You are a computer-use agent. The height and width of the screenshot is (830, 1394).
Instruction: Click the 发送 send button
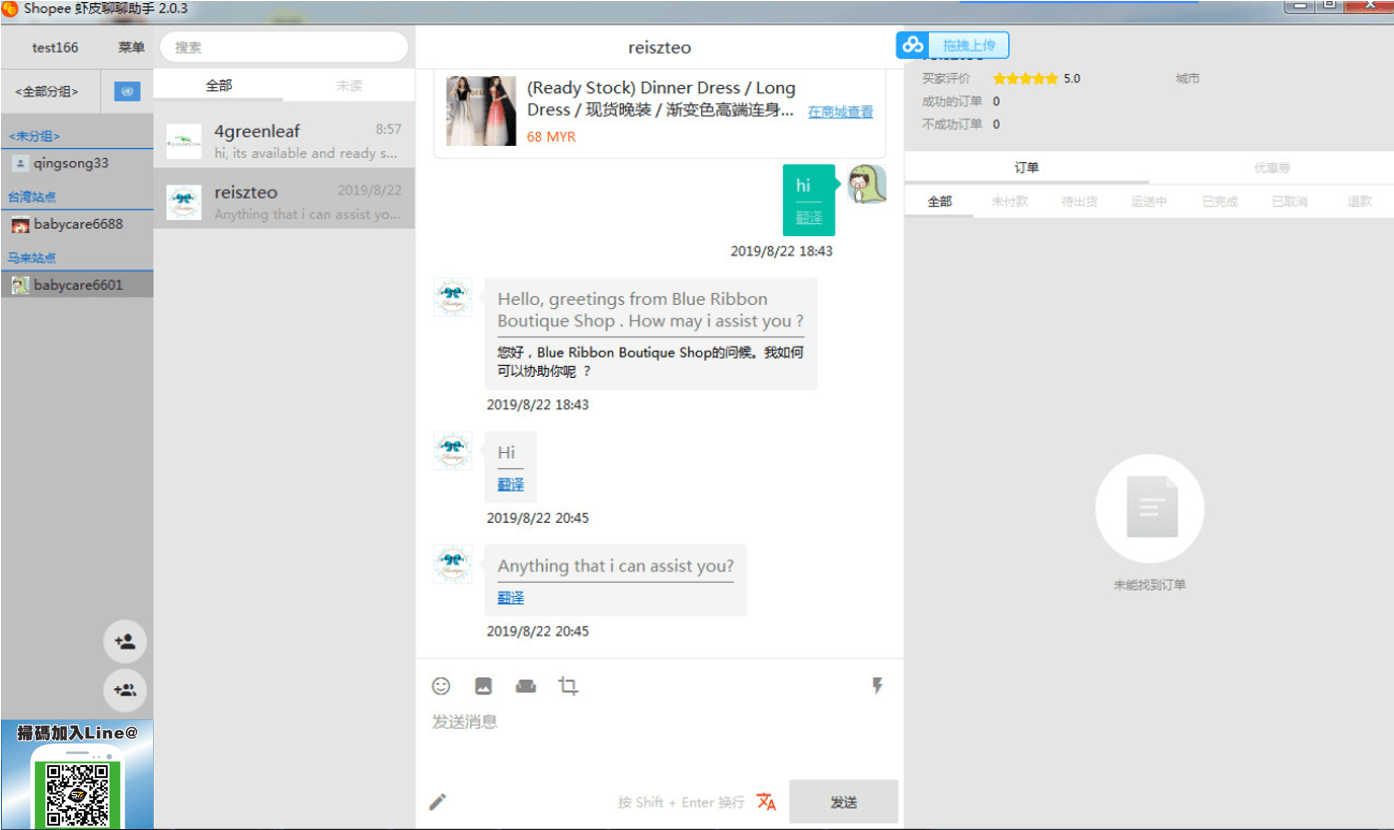[x=844, y=802]
